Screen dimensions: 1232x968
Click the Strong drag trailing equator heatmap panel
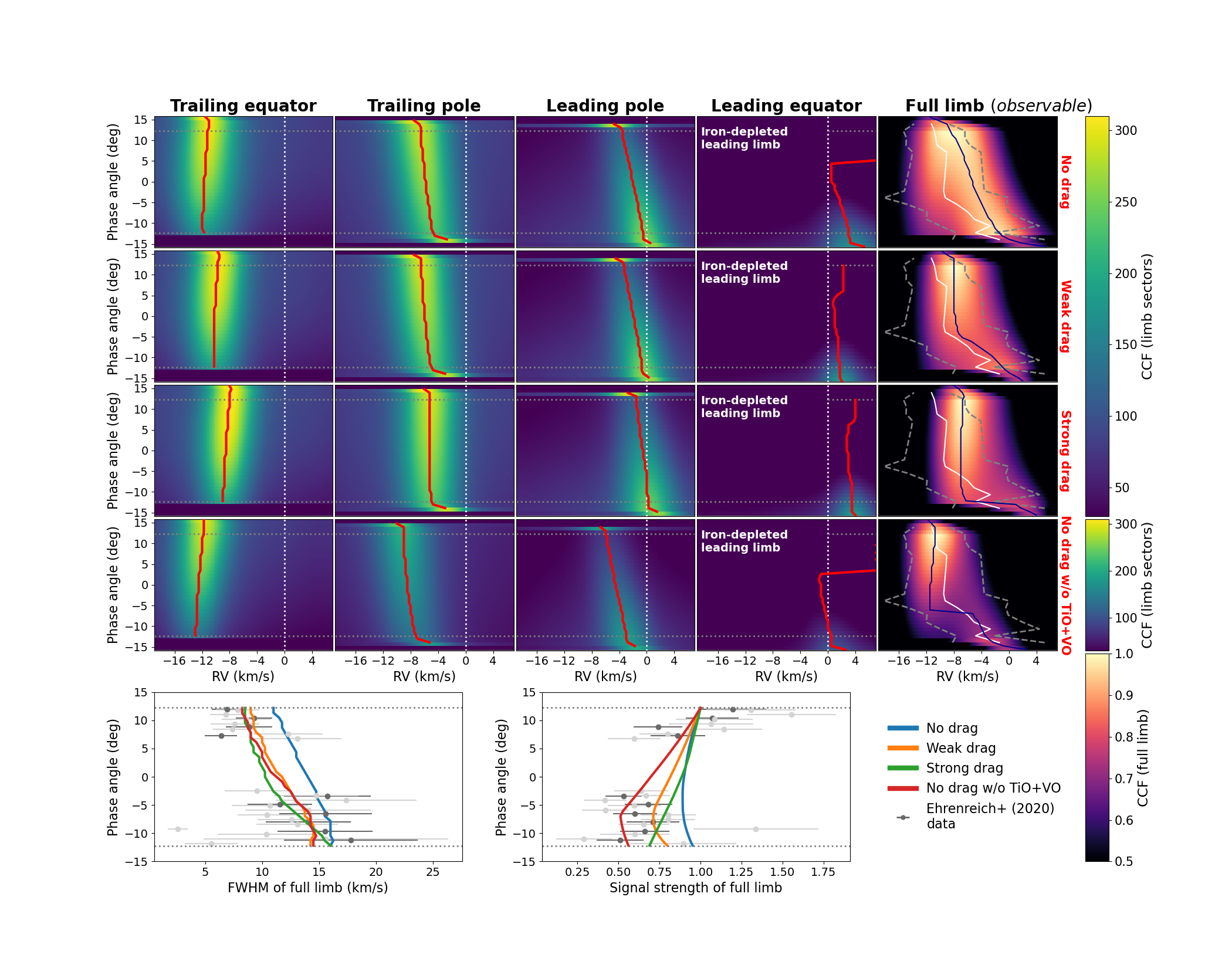coord(243,451)
